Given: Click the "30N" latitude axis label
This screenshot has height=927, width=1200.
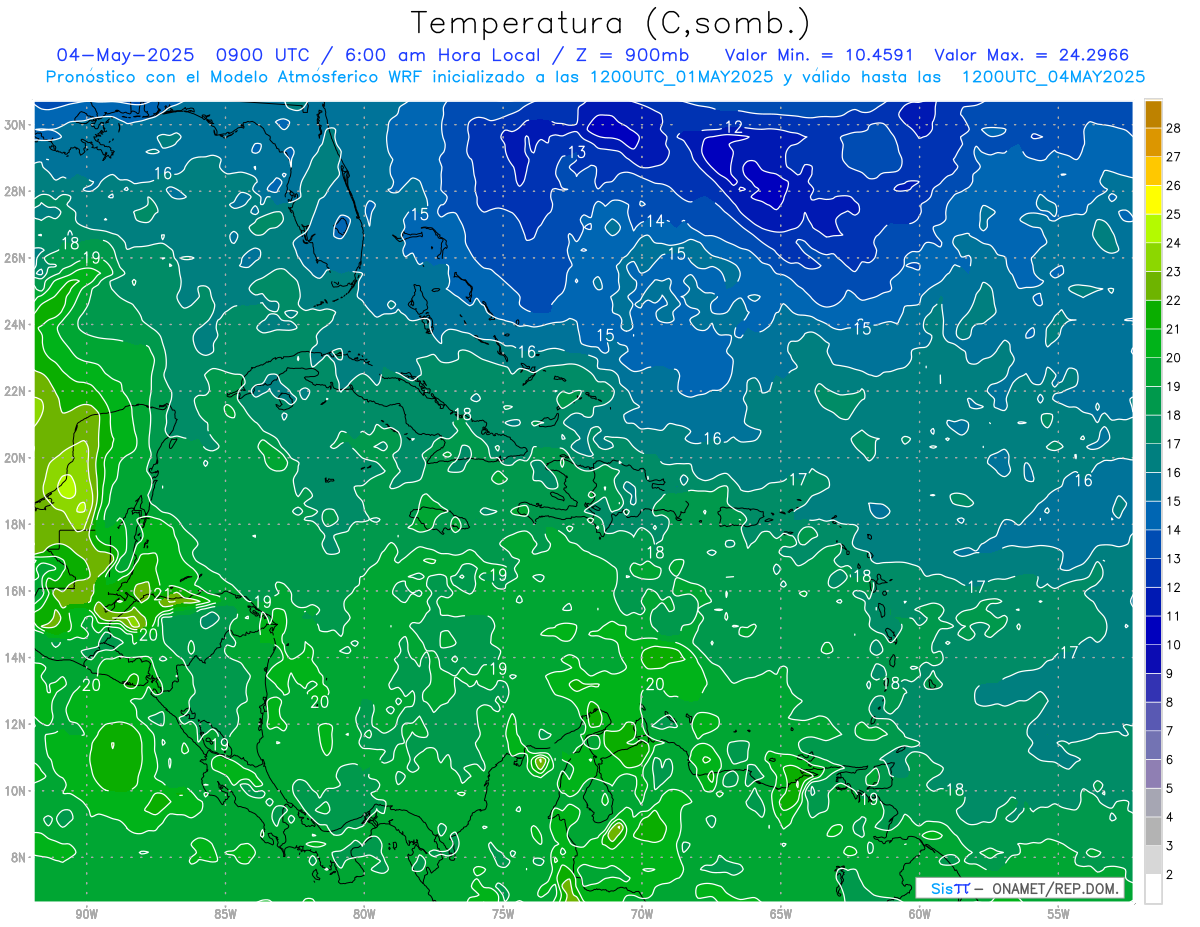Looking at the screenshot, I should click(x=17, y=125).
